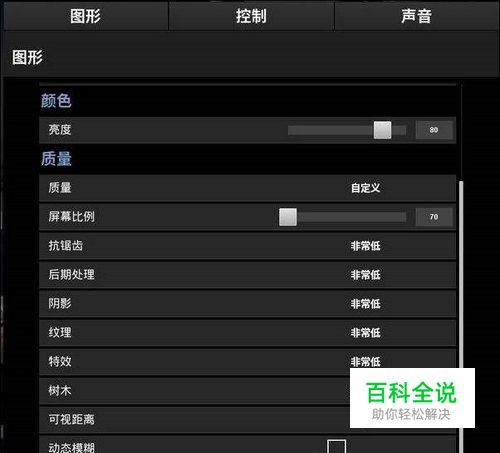Change the 阴影 quality option 非常低

pyautogui.click(x=365, y=304)
